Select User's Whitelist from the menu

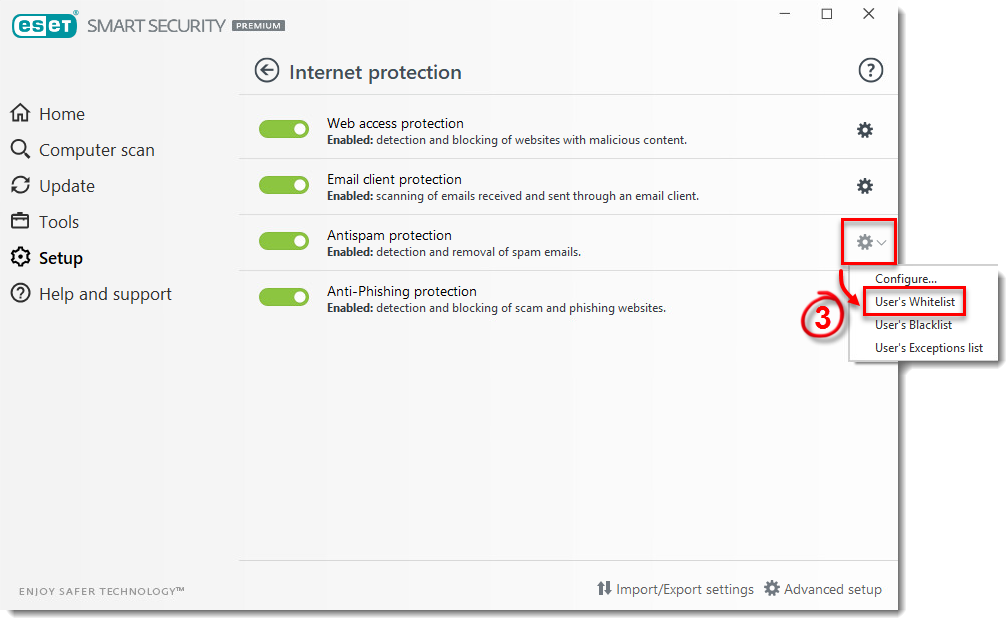[x=914, y=301]
